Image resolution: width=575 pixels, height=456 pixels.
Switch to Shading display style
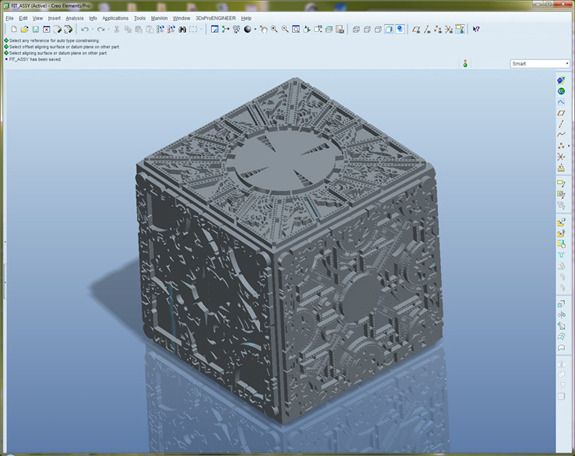(x=389, y=29)
